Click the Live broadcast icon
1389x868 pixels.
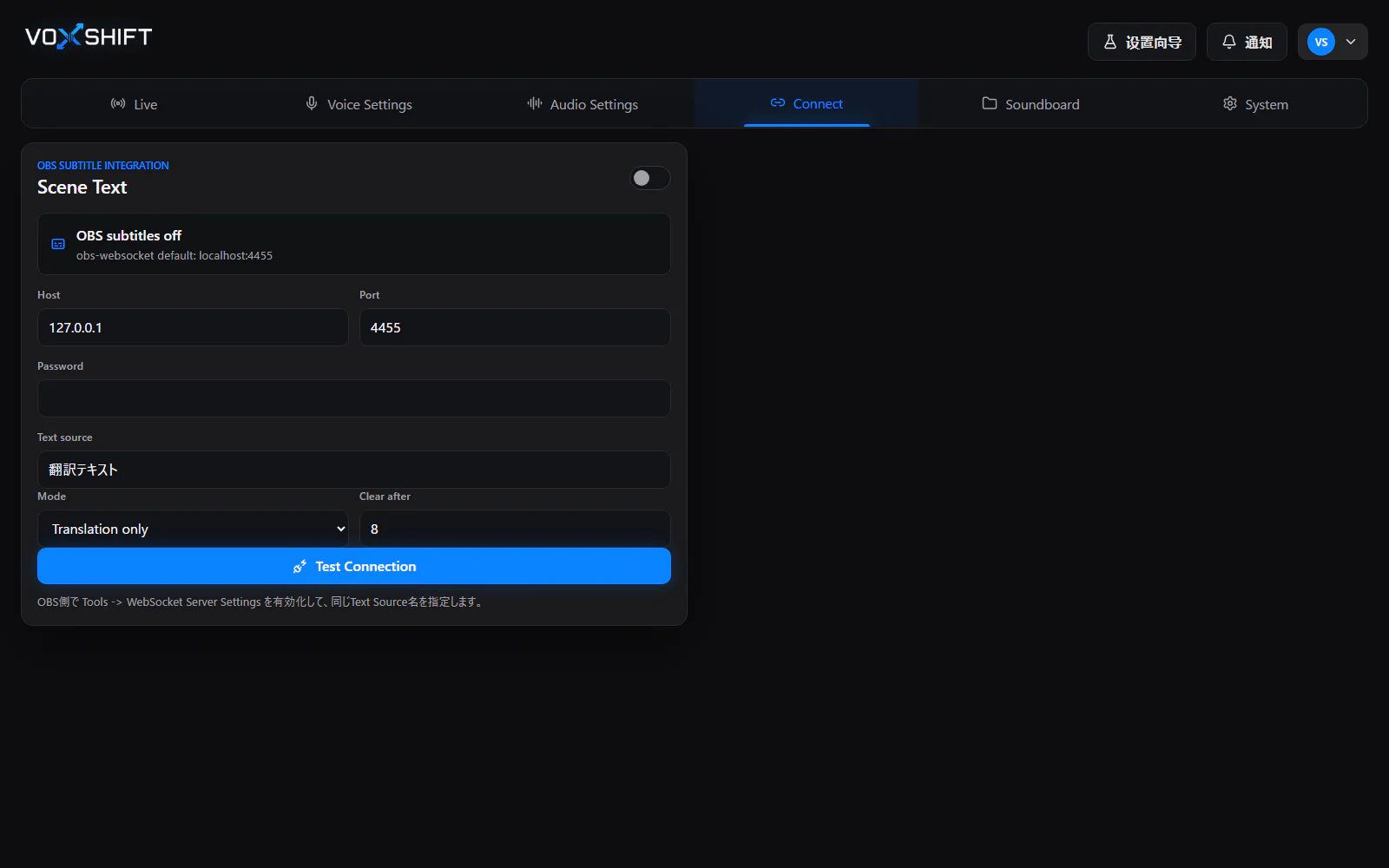(x=118, y=103)
